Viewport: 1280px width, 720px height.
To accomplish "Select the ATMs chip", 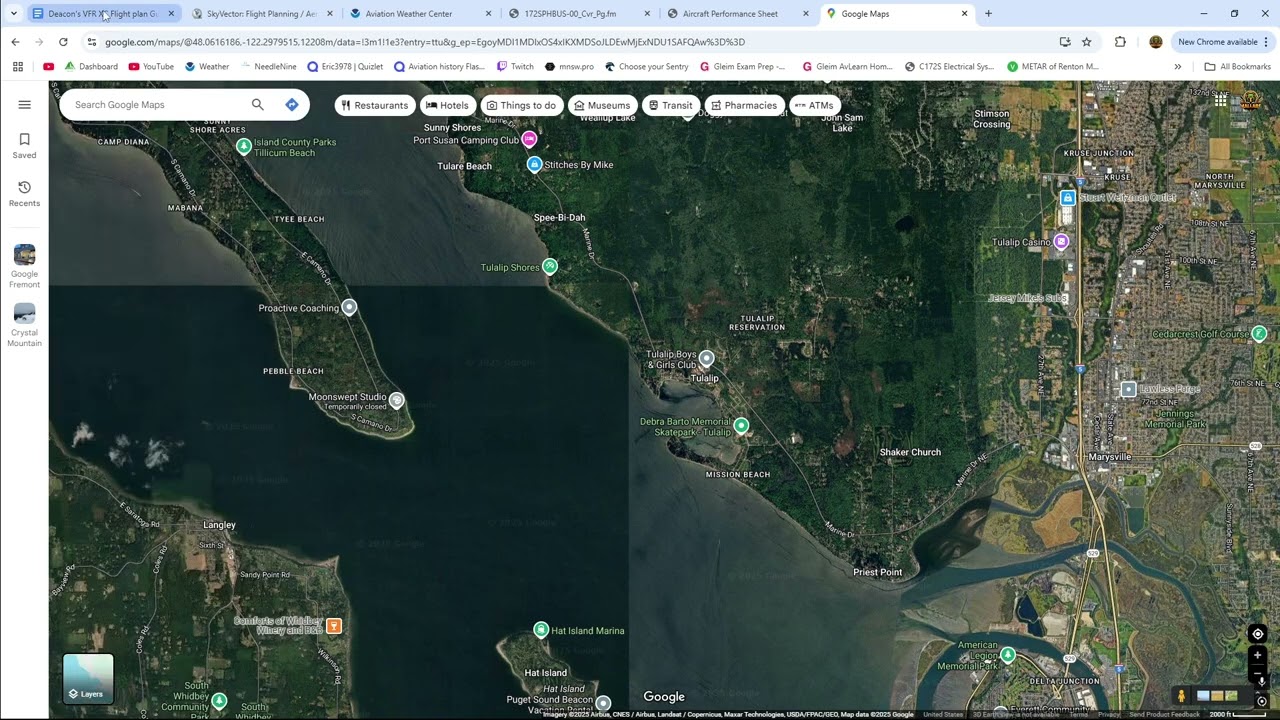I will [814, 105].
